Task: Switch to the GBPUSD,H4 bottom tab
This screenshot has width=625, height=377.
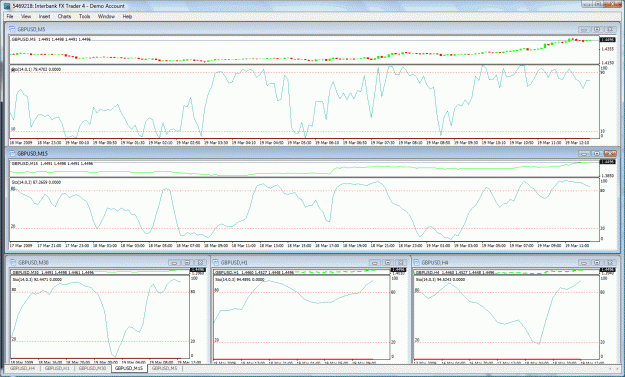Action: (x=22, y=368)
